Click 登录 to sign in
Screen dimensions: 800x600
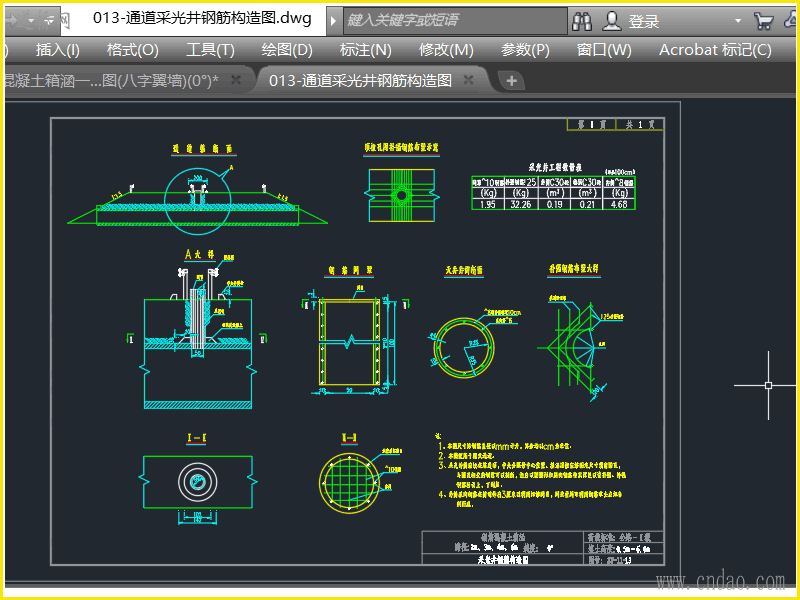(x=644, y=20)
